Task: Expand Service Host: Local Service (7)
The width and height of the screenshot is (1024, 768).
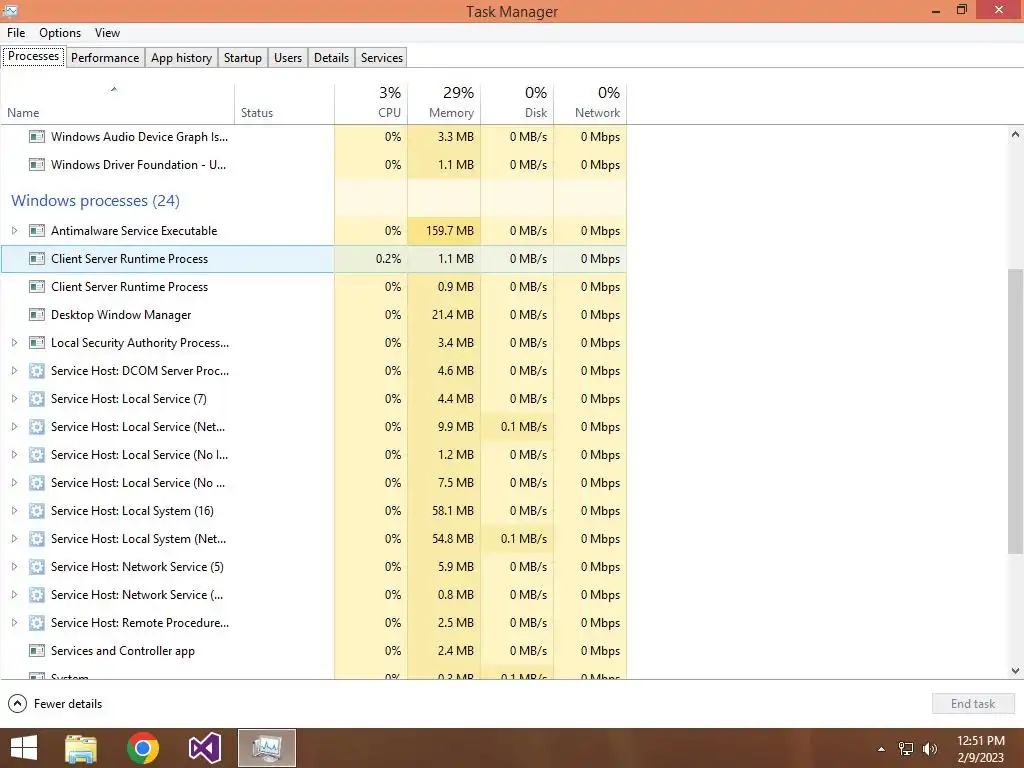Action: 14,399
